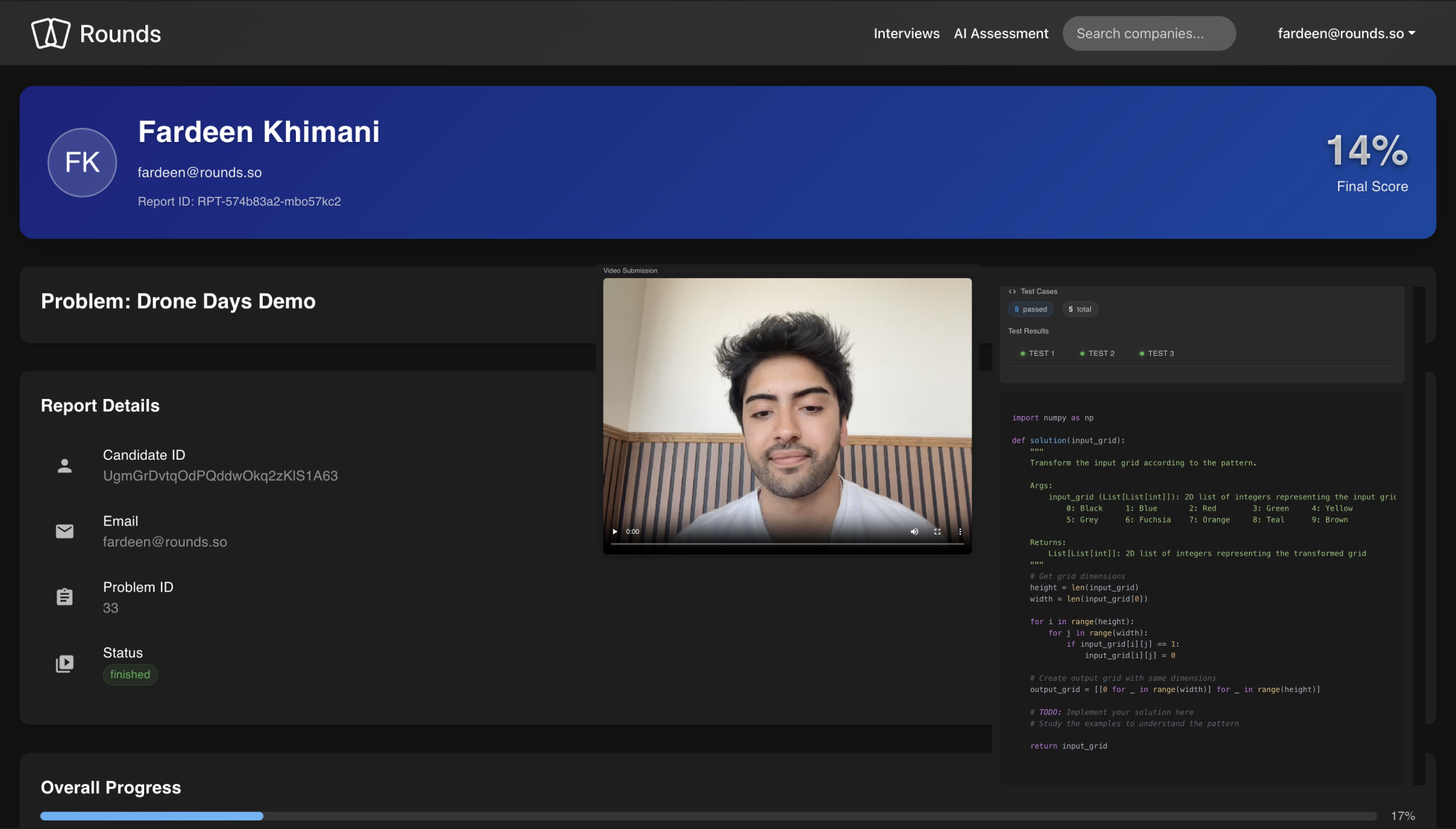The image size is (1456, 829).
Task: Focus the Search companies field
Action: 1148,33
